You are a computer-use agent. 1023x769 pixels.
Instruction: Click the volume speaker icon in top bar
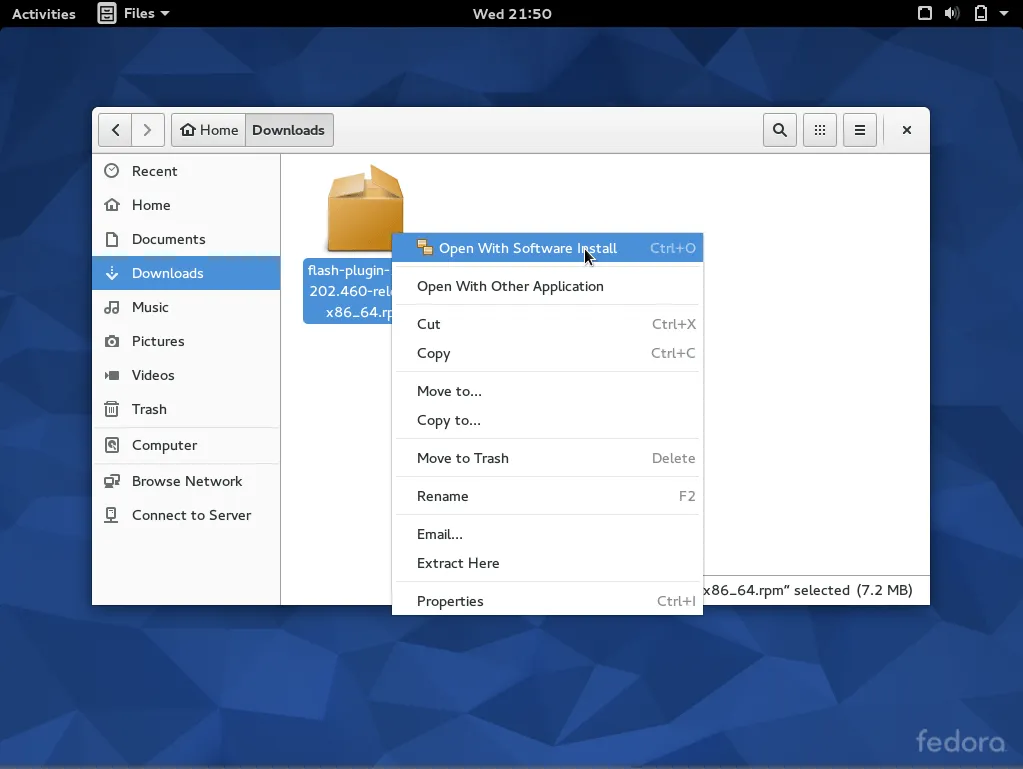coord(952,14)
